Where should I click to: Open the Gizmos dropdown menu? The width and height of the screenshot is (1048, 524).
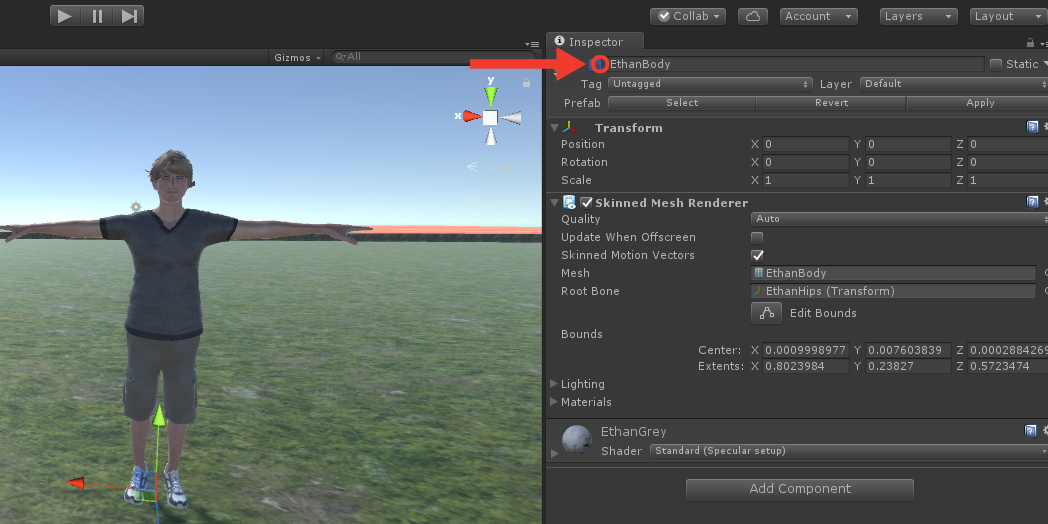click(297, 57)
